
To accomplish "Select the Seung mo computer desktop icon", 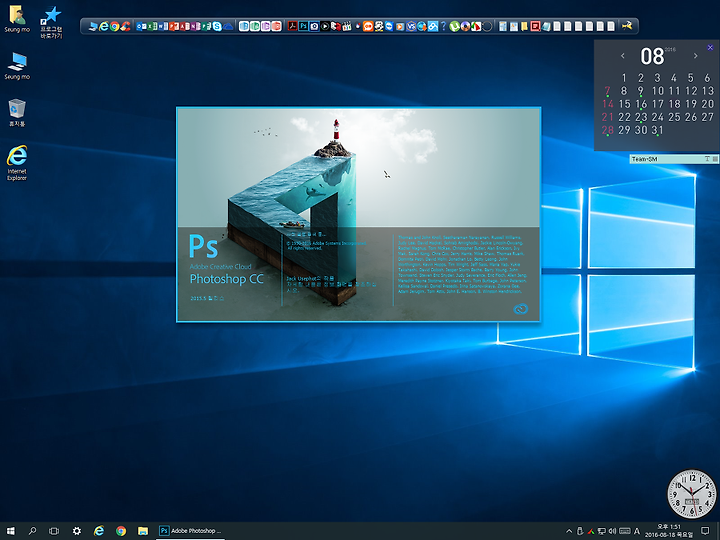I will click(17, 66).
